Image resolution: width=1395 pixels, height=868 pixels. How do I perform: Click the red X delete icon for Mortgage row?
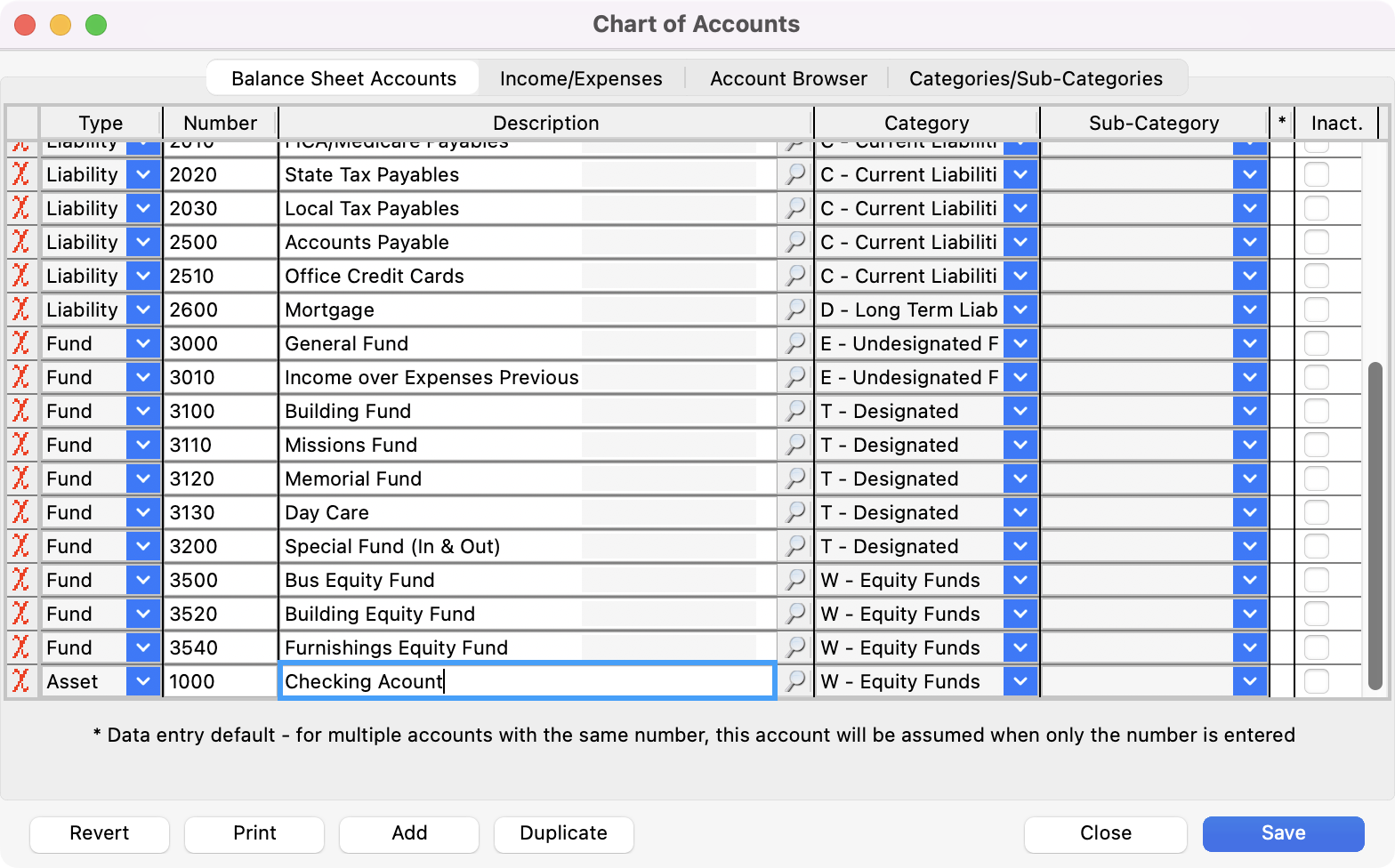pyautogui.click(x=20, y=309)
